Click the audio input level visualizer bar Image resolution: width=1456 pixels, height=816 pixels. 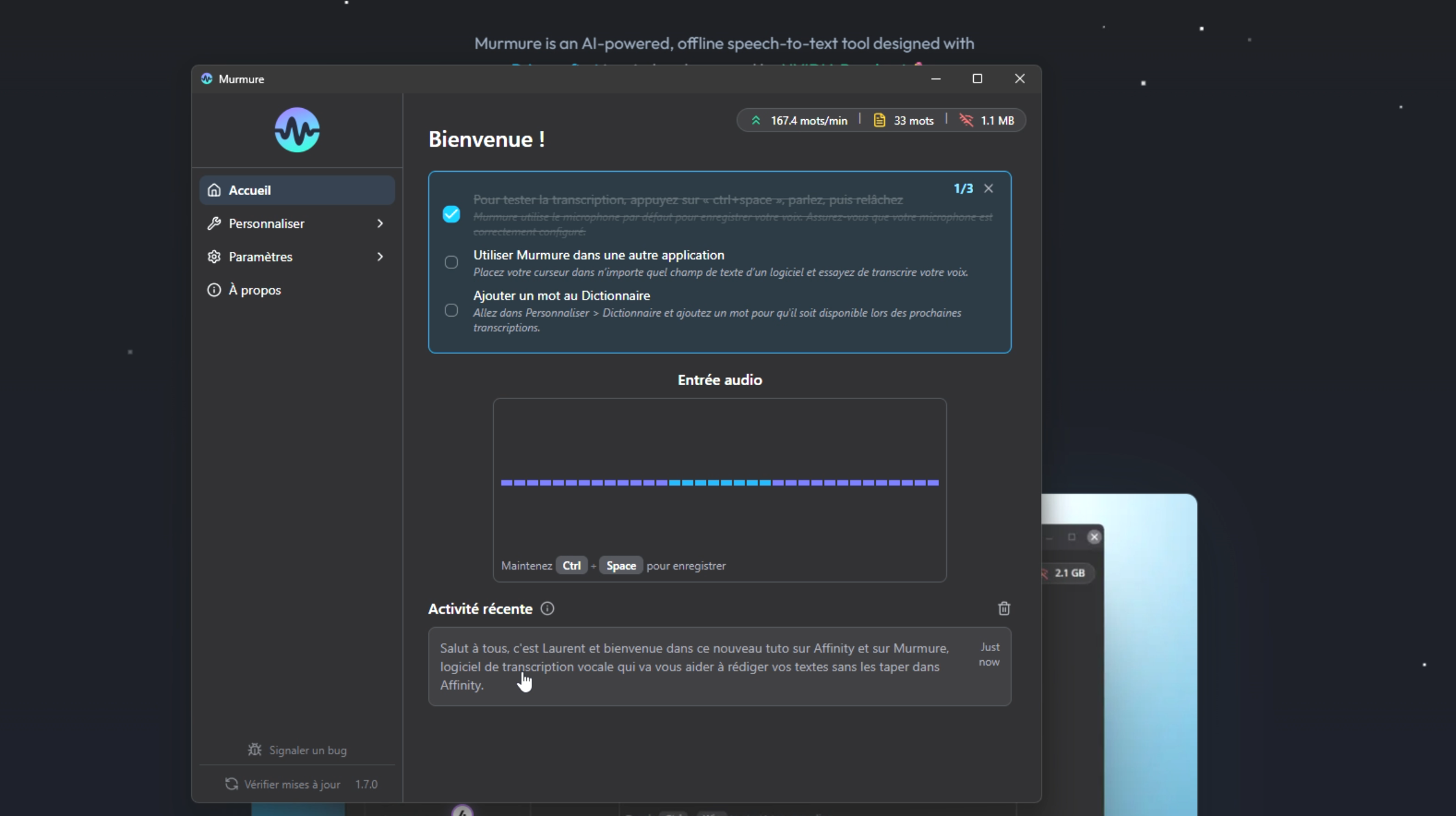coord(719,483)
